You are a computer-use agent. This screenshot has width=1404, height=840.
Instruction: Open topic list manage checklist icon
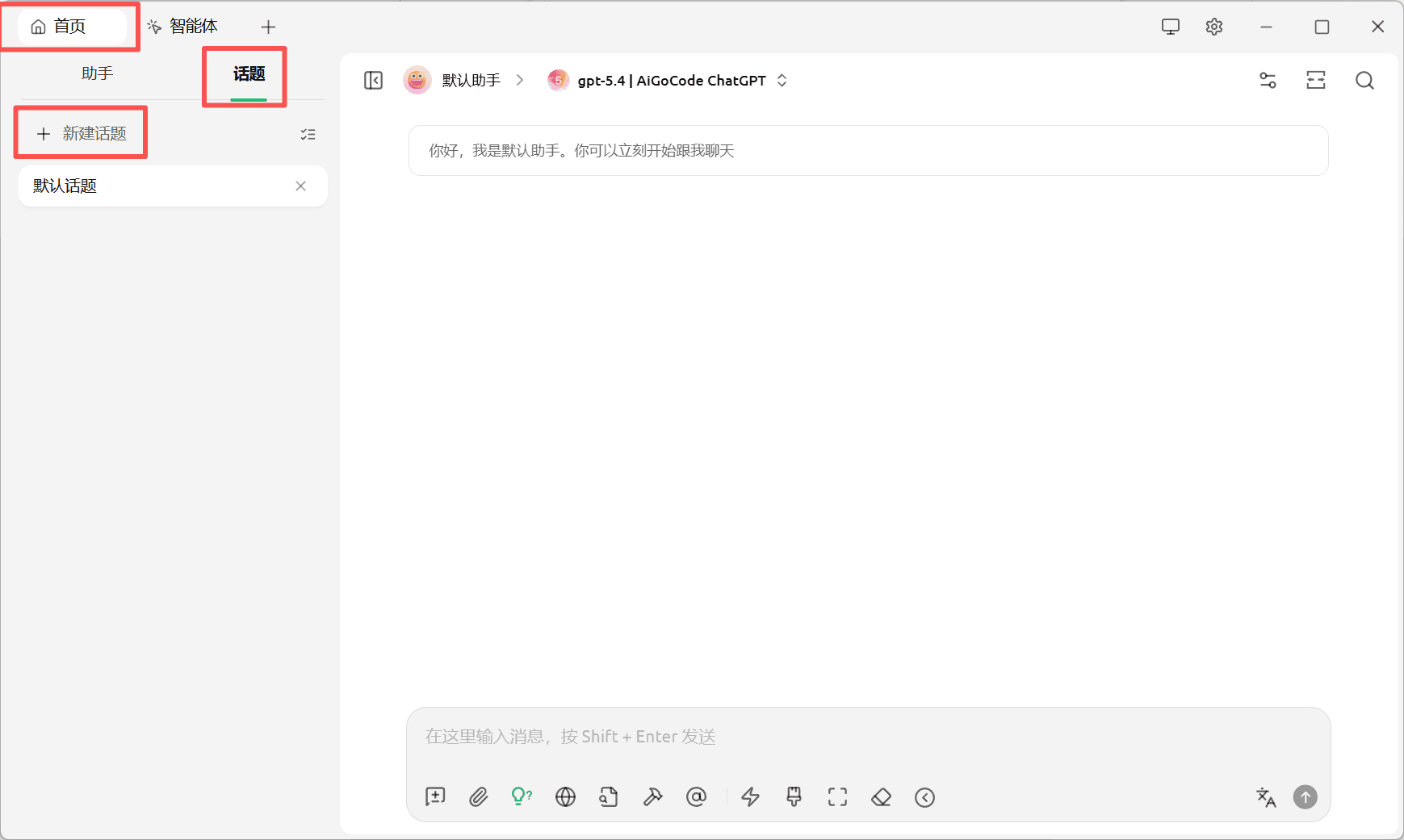308,134
